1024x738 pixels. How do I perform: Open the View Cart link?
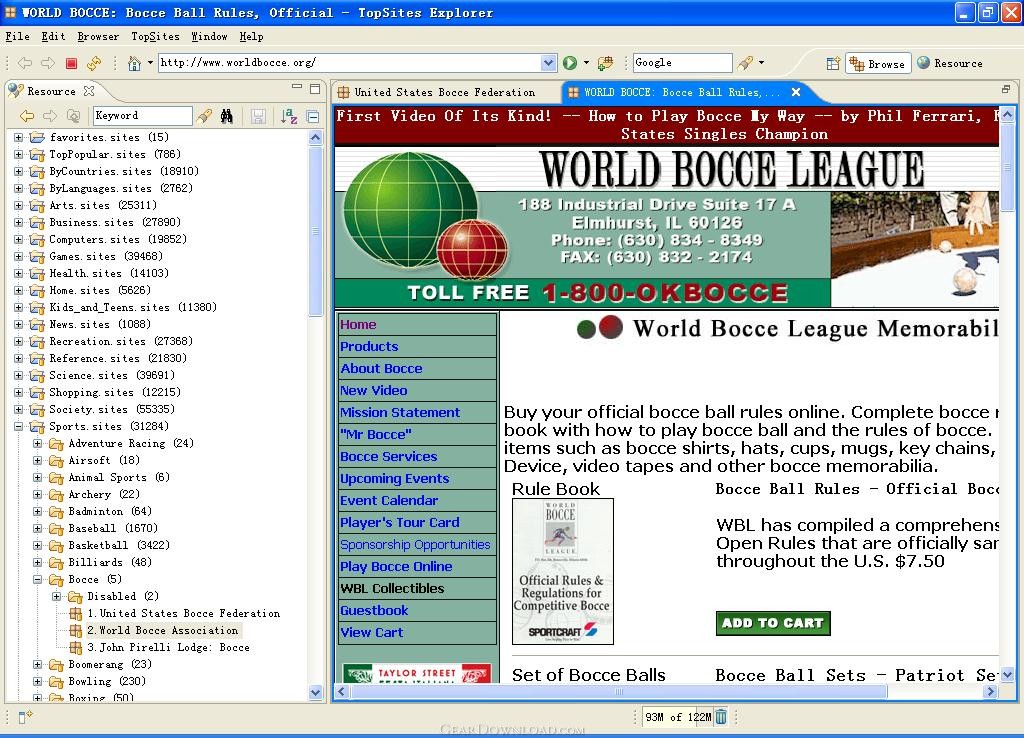coord(372,632)
